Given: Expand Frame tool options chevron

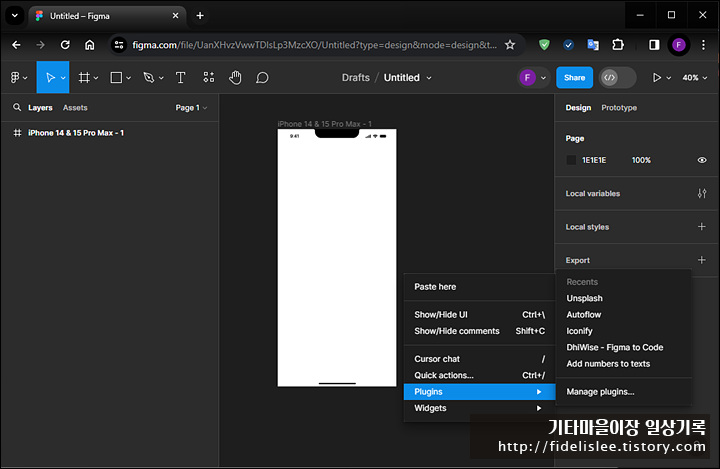Looking at the screenshot, I should tap(96, 78).
